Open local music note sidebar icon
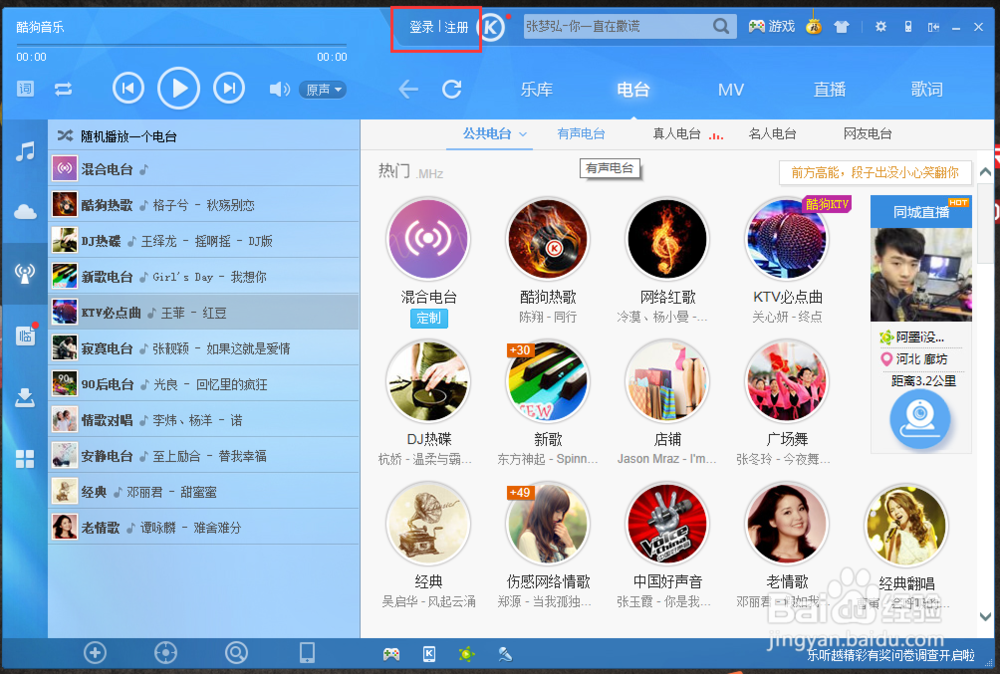Viewport: 1000px width, 674px height. click(x=25, y=151)
